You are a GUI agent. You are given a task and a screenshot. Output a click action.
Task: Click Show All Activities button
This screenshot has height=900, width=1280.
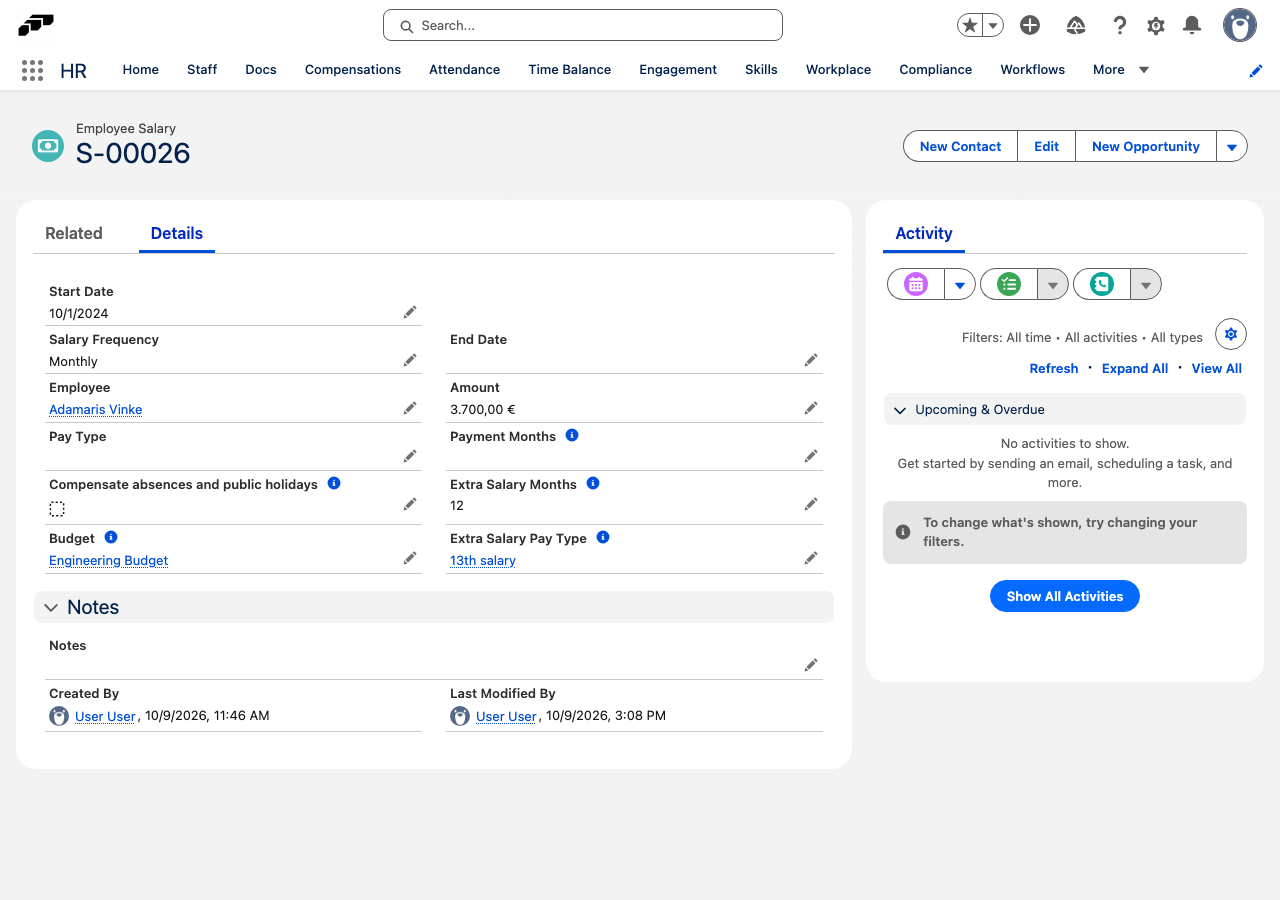[x=1065, y=596]
